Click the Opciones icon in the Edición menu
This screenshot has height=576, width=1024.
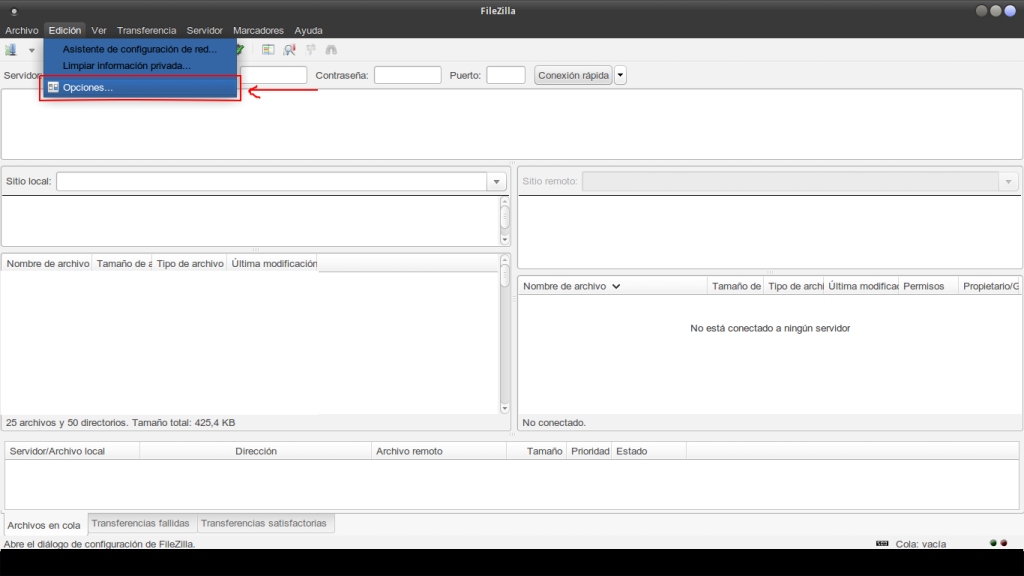(52, 88)
